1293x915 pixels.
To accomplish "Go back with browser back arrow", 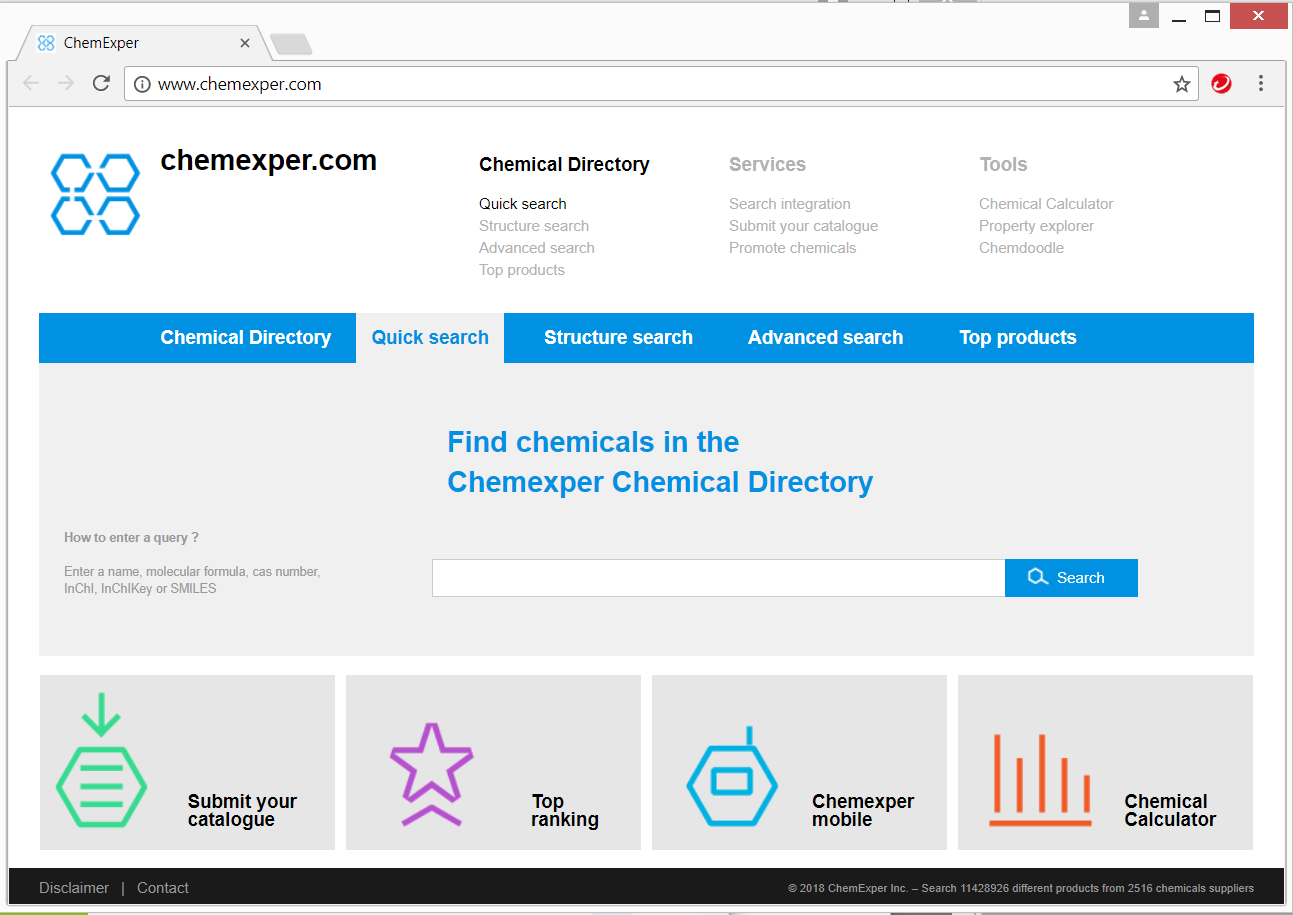I will [x=31, y=84].
